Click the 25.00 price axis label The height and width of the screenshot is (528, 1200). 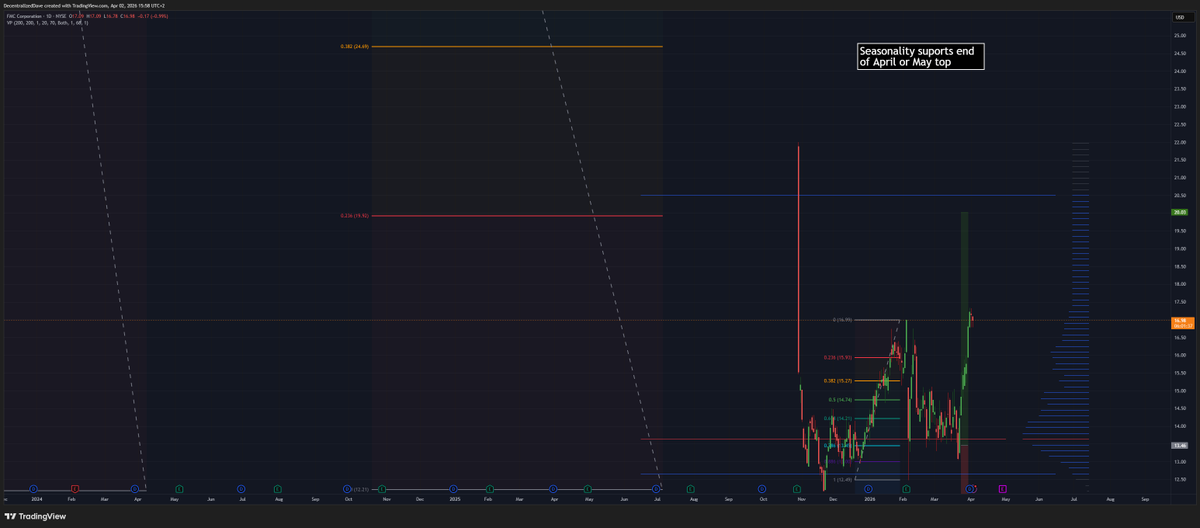(1180, 35)
